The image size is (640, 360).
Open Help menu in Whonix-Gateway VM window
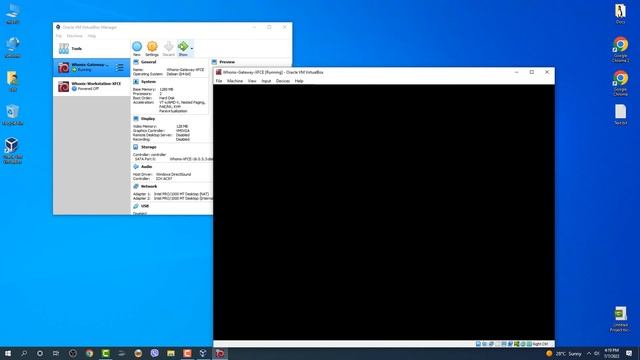(x=299, y=81)
